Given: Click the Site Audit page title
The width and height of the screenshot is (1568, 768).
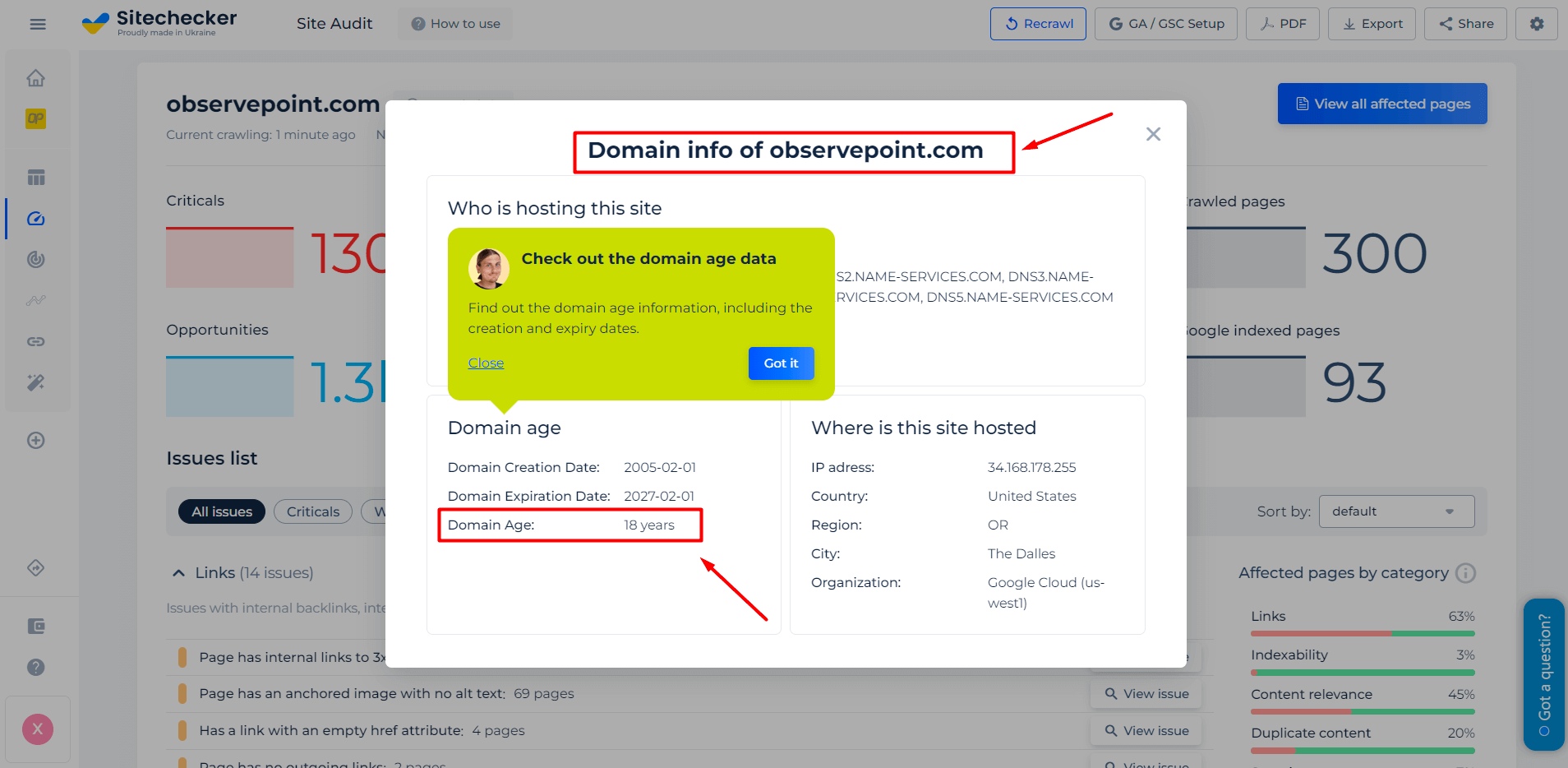Looking at the screenshot, I should point(334,24).
